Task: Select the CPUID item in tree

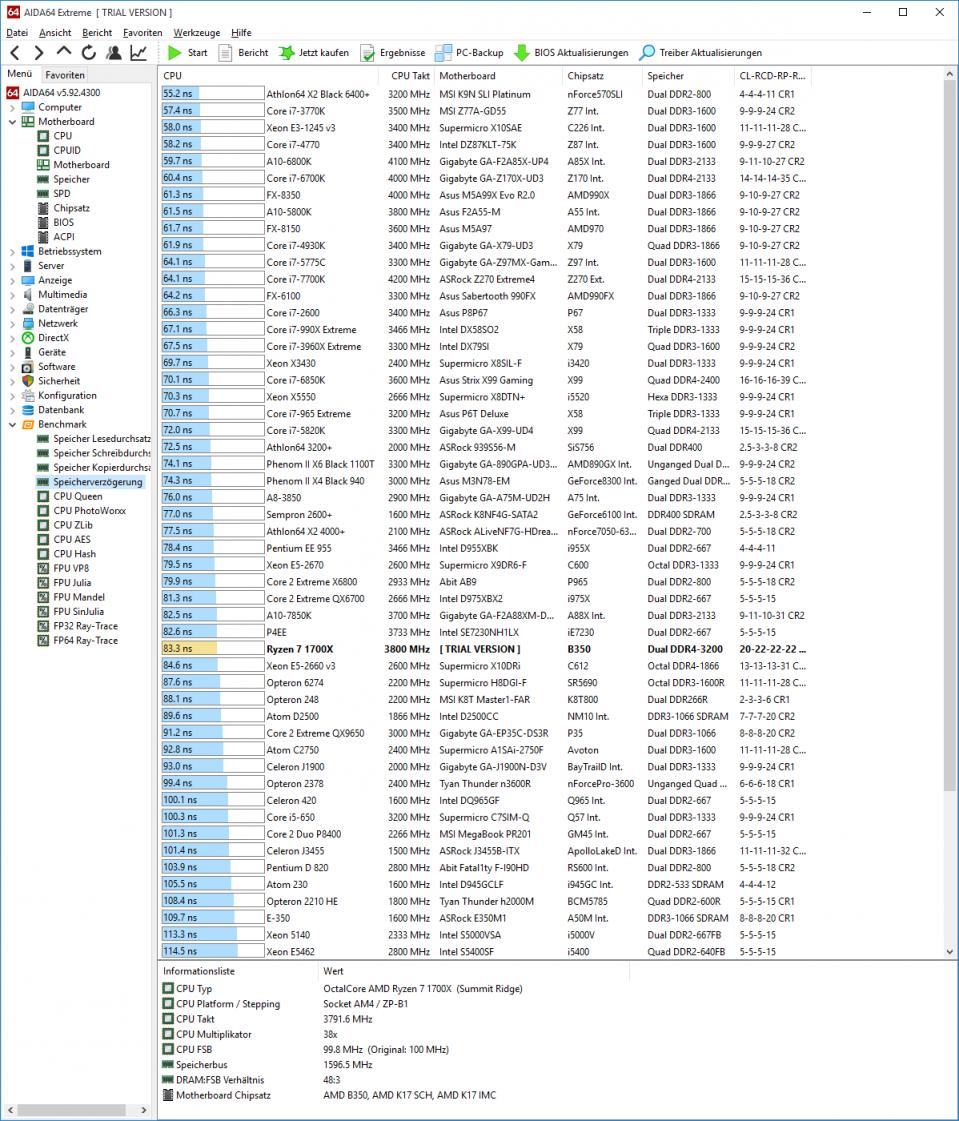Action: pos(59,150)
